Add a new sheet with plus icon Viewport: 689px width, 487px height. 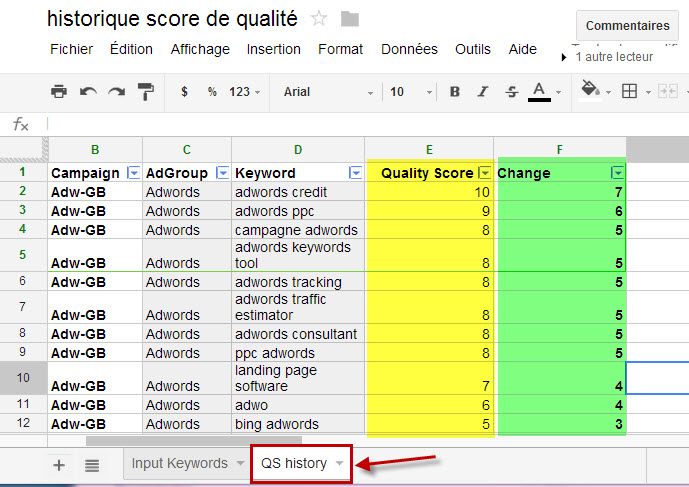59,465
